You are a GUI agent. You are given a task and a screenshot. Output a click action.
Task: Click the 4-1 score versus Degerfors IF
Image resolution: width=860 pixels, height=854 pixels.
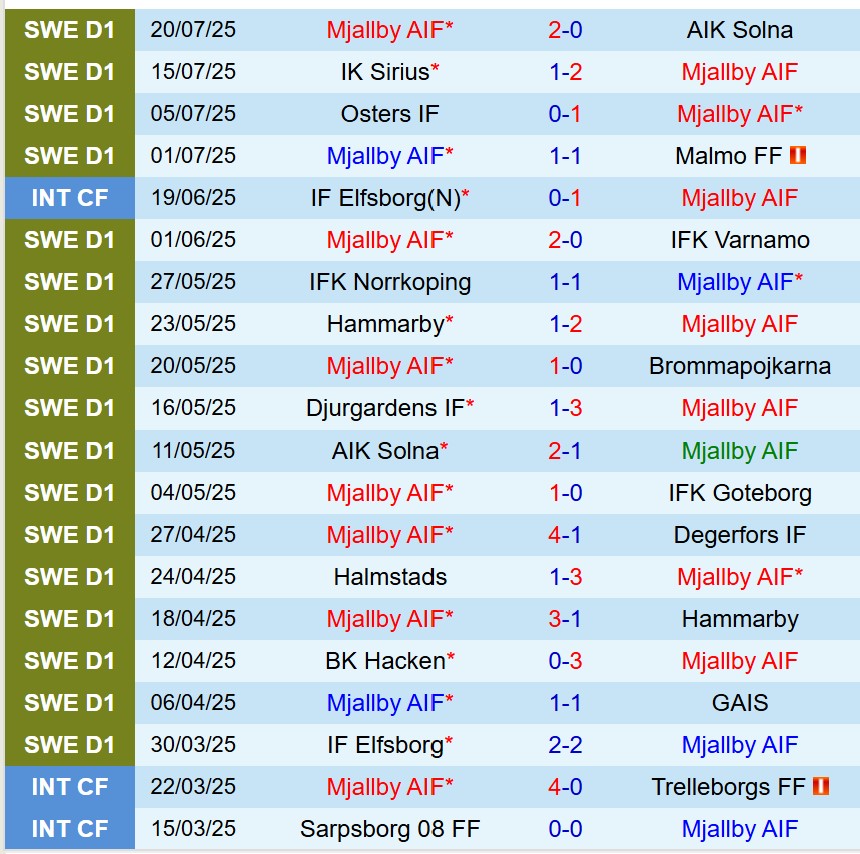pyautogui.click(x=565, y=535)
